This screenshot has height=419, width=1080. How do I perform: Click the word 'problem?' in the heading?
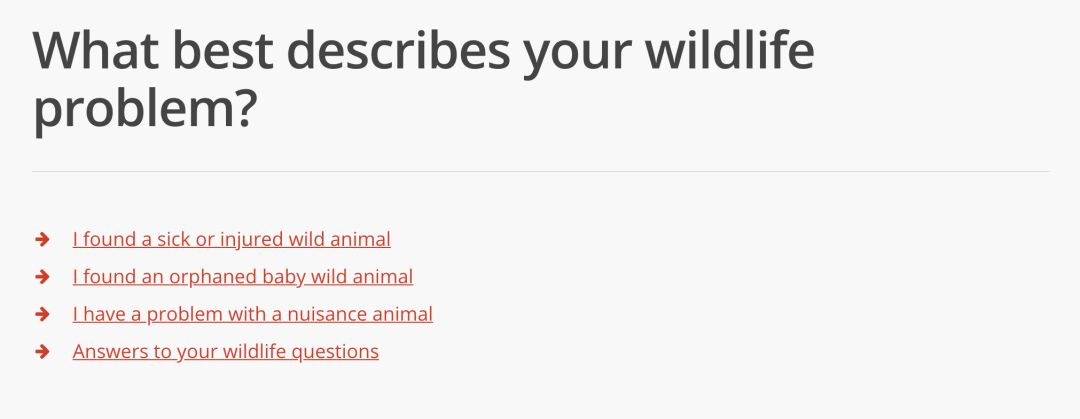click(x=146, y=110)
